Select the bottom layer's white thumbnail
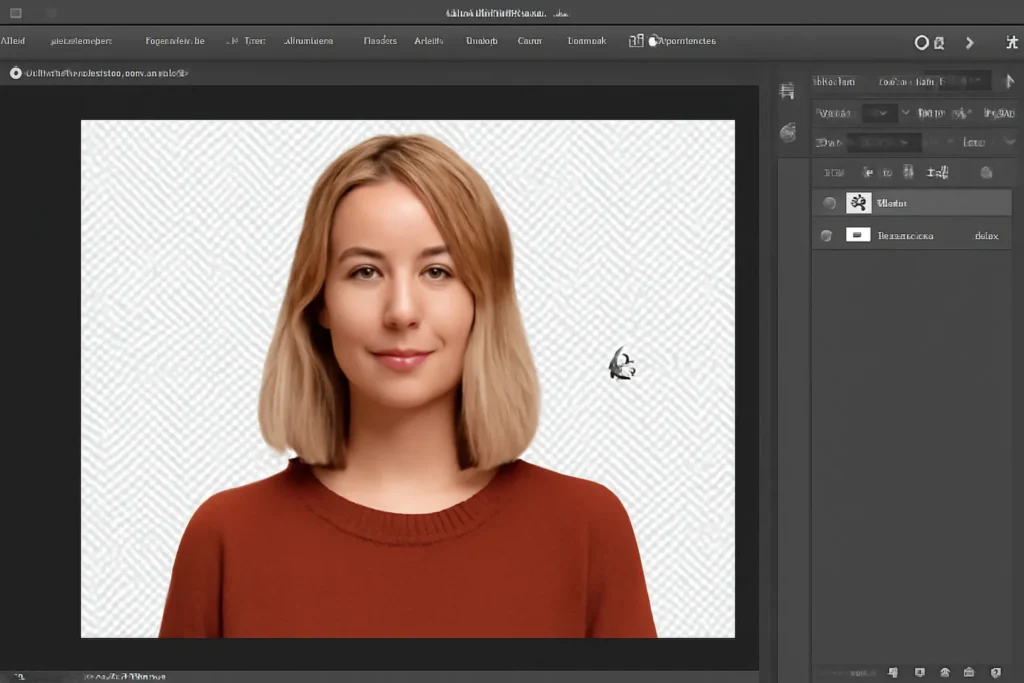1024x683 pixels. tap(858, 235)
